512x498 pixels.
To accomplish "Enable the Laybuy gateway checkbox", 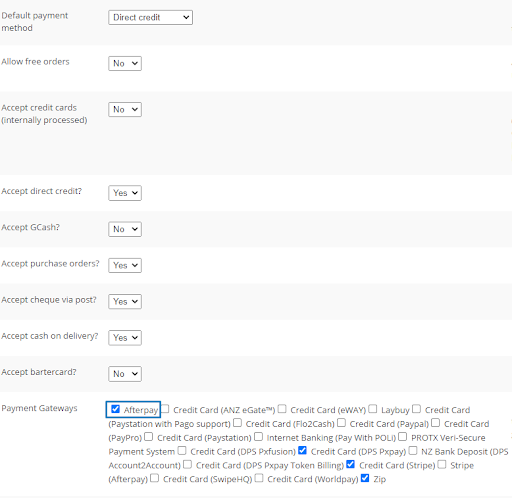I will pyautogui.click(x=373, y=409).
